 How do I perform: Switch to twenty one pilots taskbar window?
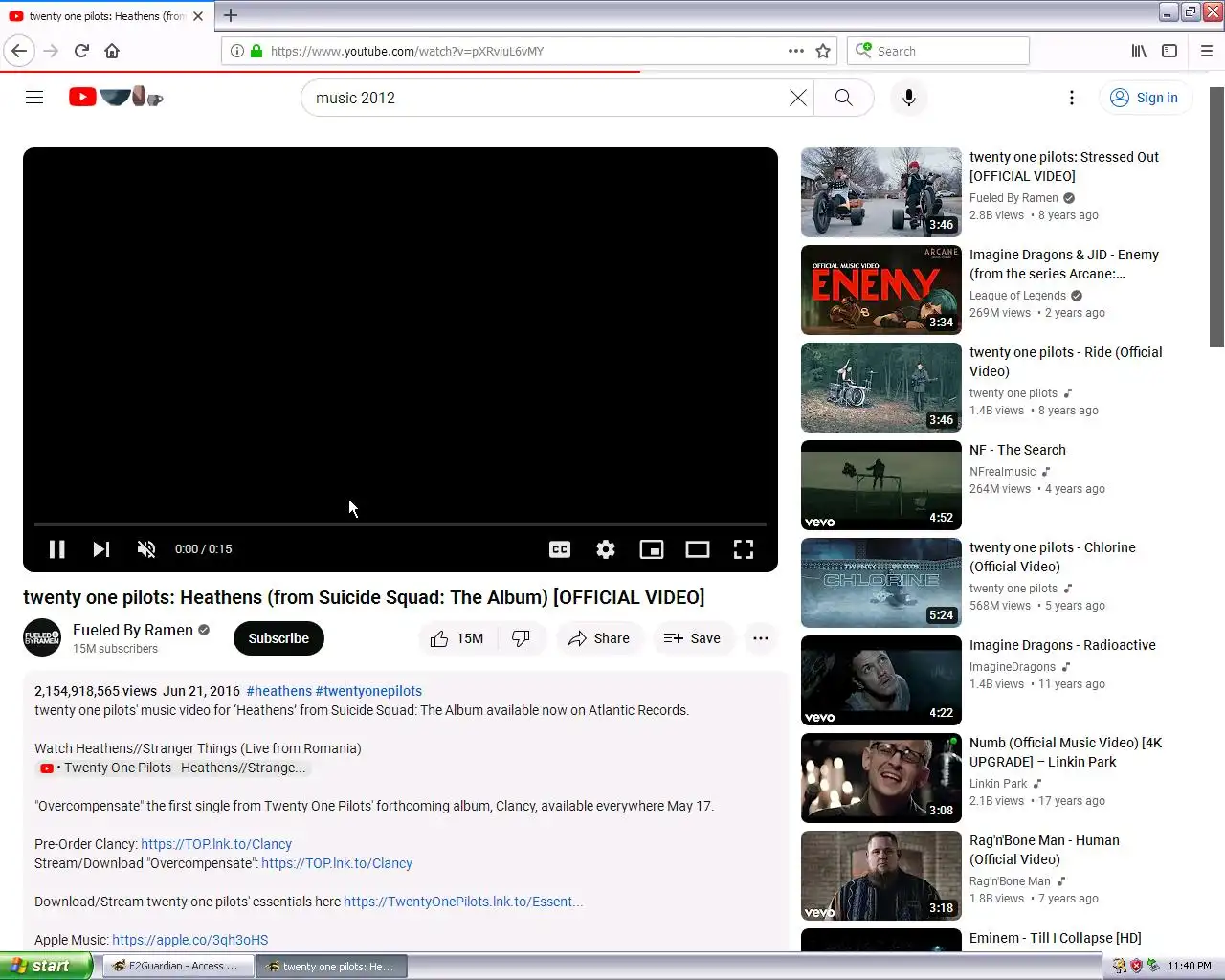tap(331, 967)
